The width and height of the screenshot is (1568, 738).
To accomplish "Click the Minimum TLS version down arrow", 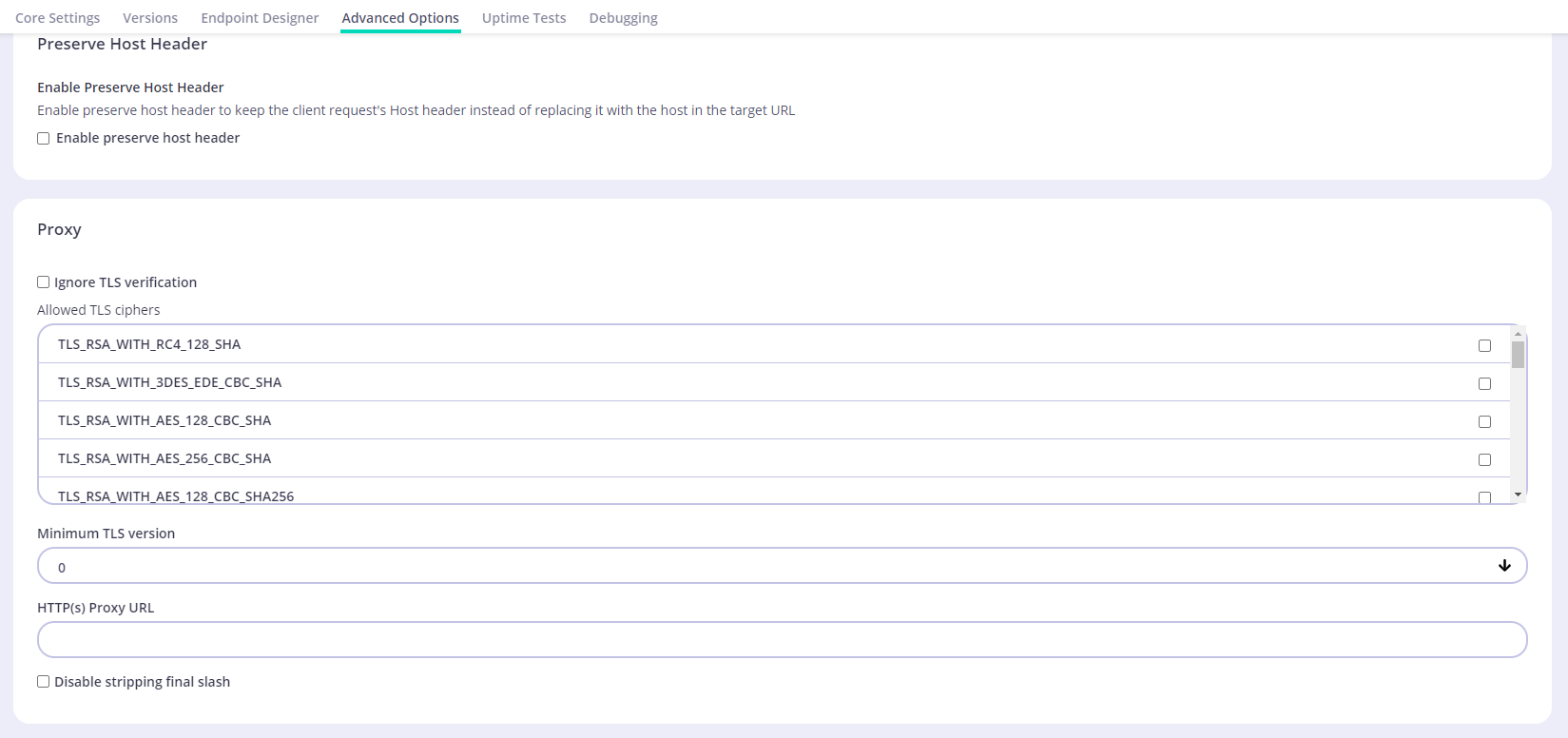I will coord(1504,566).
